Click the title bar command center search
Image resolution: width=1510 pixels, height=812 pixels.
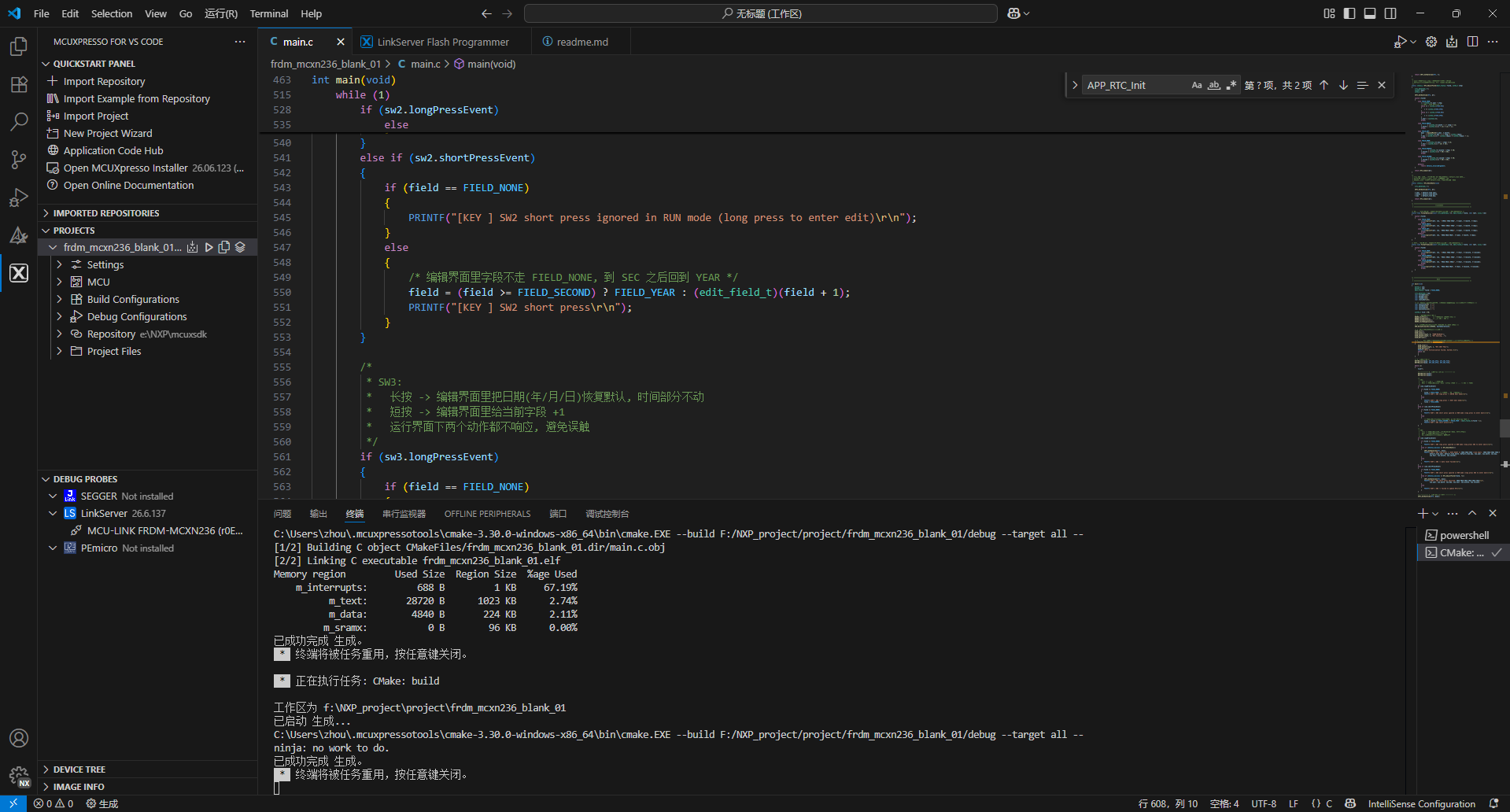(761, 13)
